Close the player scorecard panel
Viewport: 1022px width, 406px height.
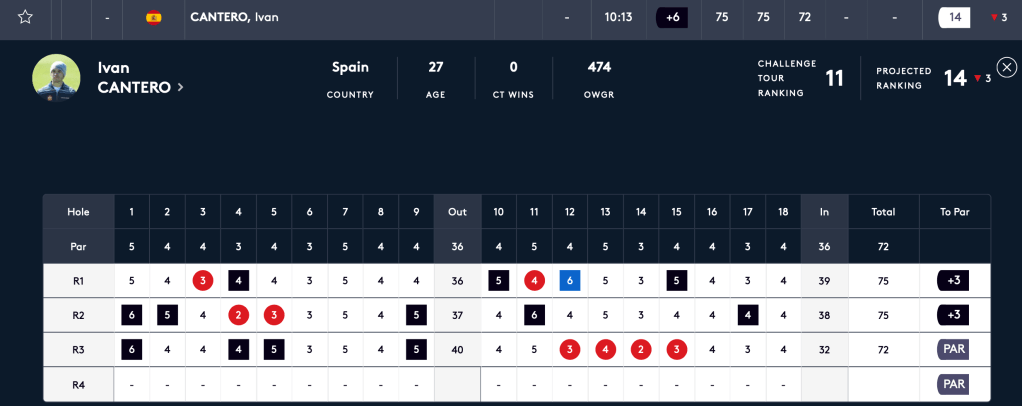1007,67
